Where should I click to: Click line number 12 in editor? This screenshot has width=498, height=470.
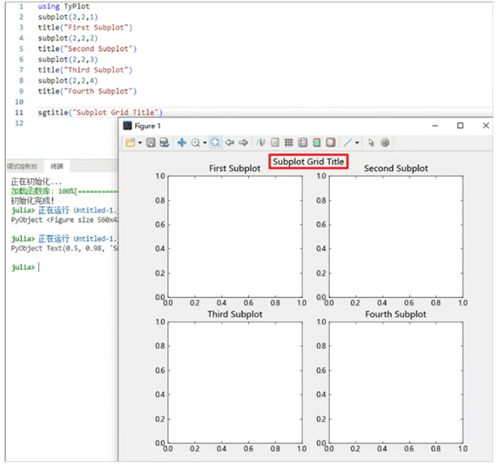pyautogui.click(x=19, y=123)
